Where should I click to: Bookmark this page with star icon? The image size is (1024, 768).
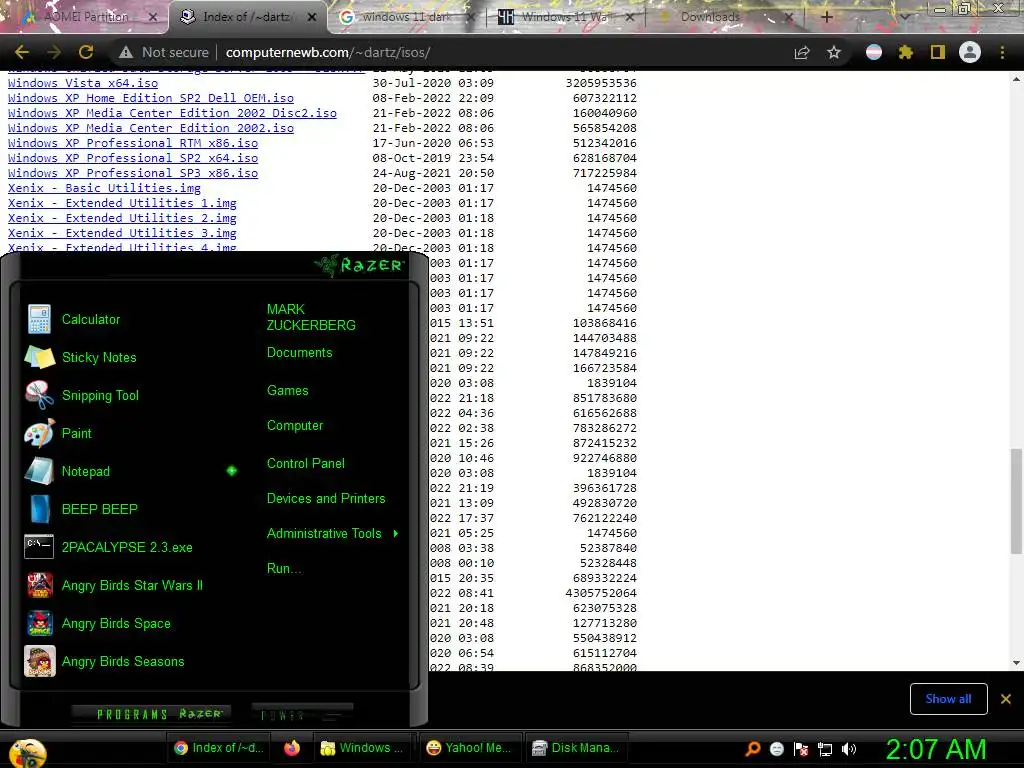point(834,52)
